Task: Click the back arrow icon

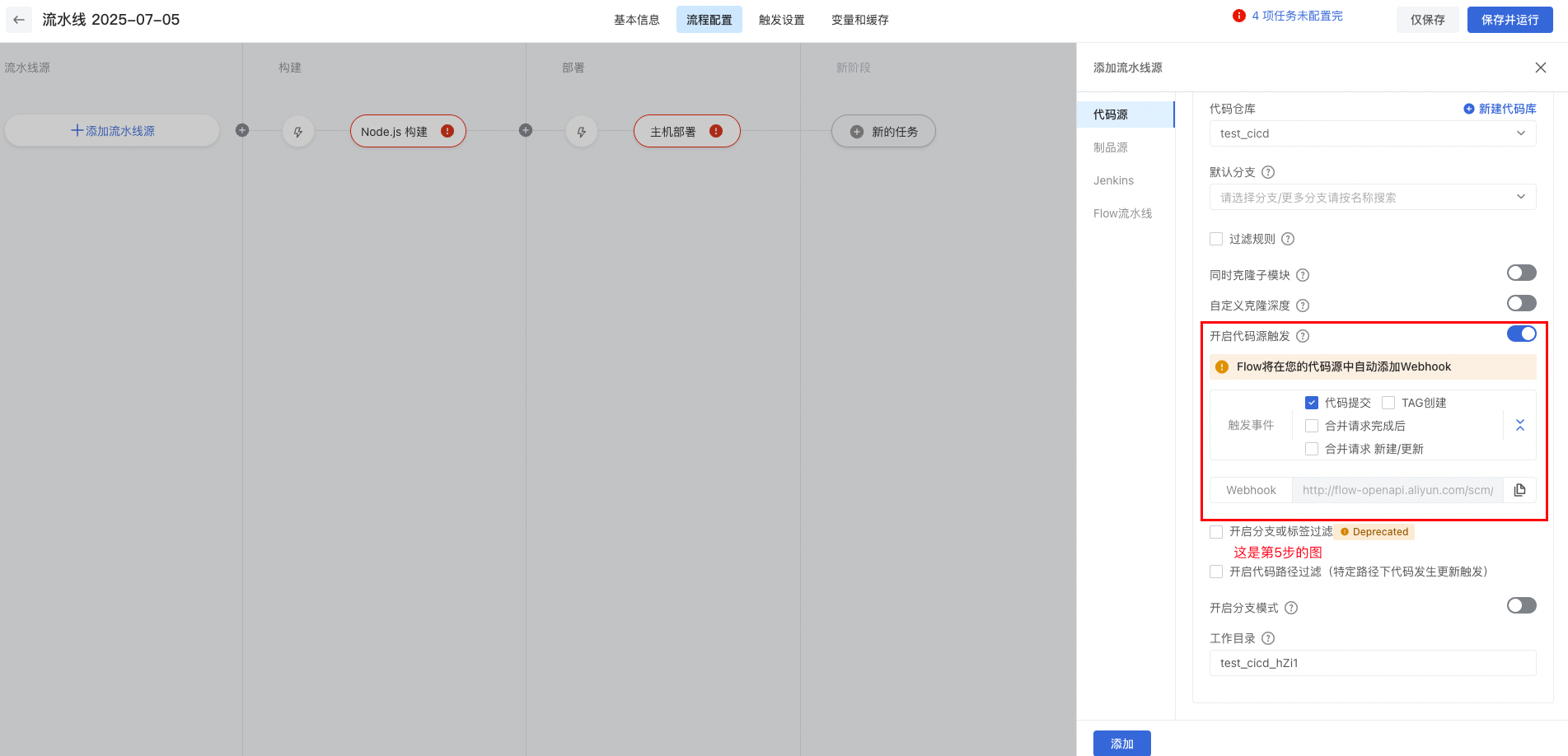Action: click(19, 20)
